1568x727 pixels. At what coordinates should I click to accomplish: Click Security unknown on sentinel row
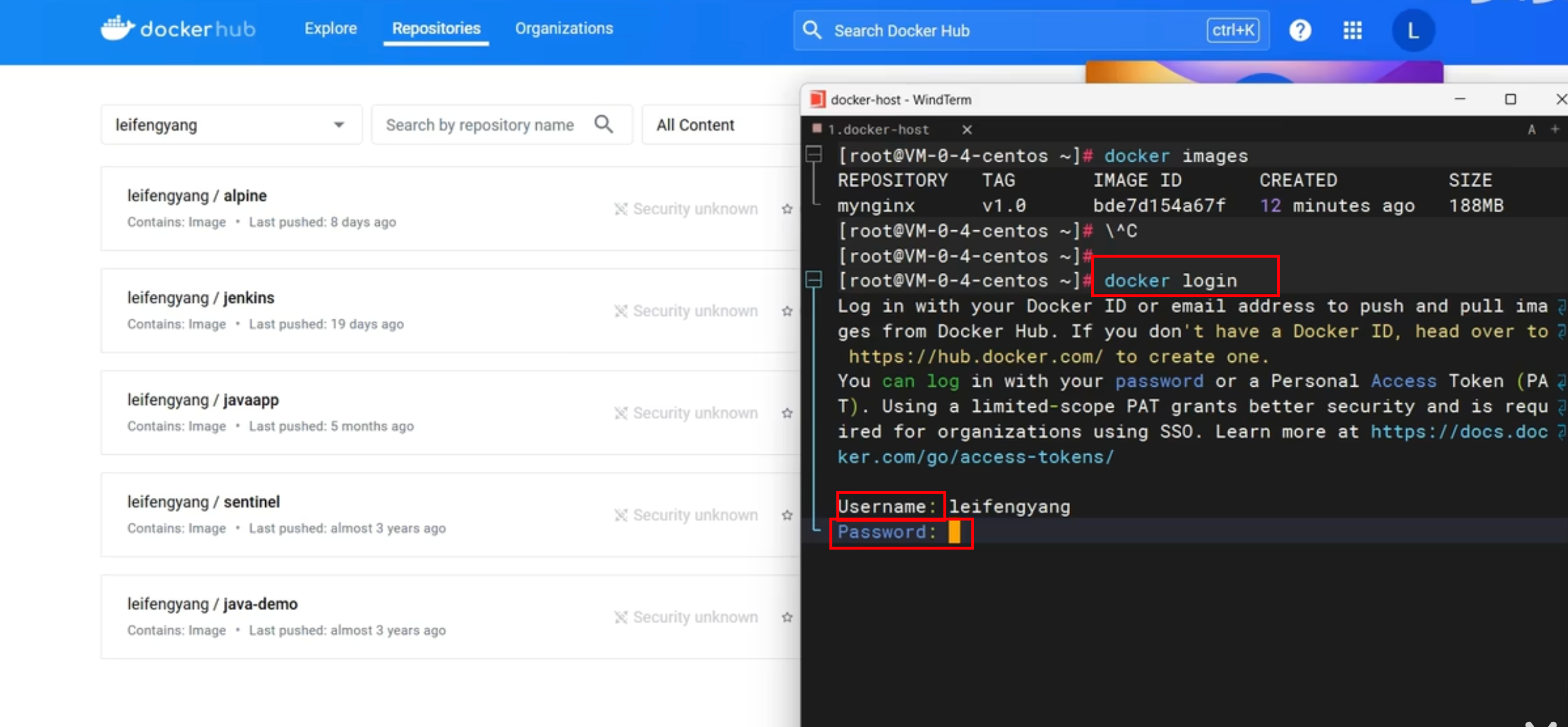(686, 515)
